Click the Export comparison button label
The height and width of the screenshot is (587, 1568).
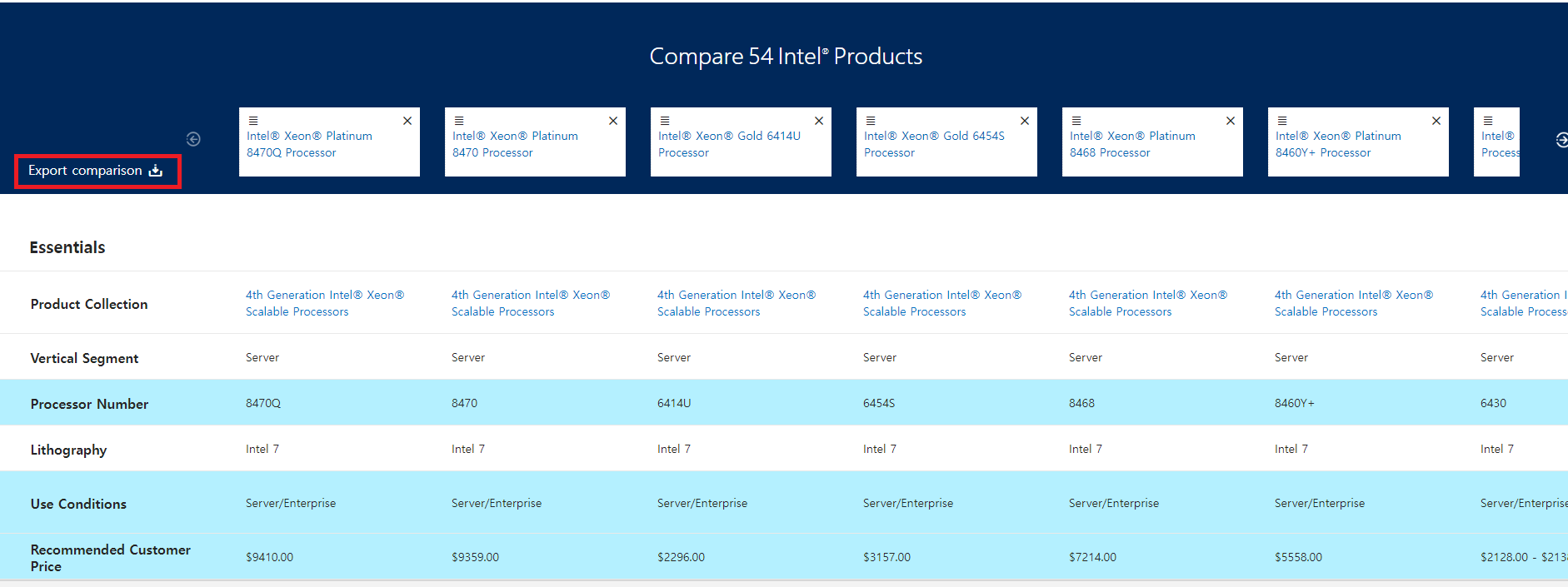click(x=85, y=171)
